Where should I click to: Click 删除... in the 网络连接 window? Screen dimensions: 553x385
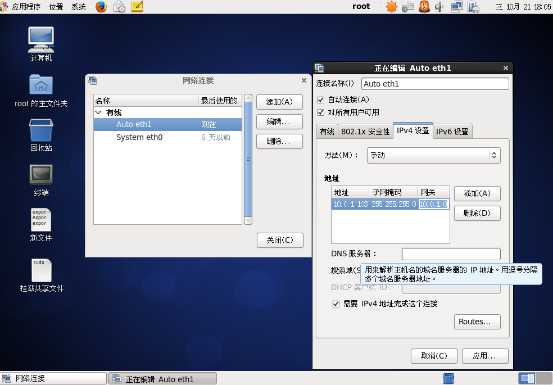coord(279,141)
